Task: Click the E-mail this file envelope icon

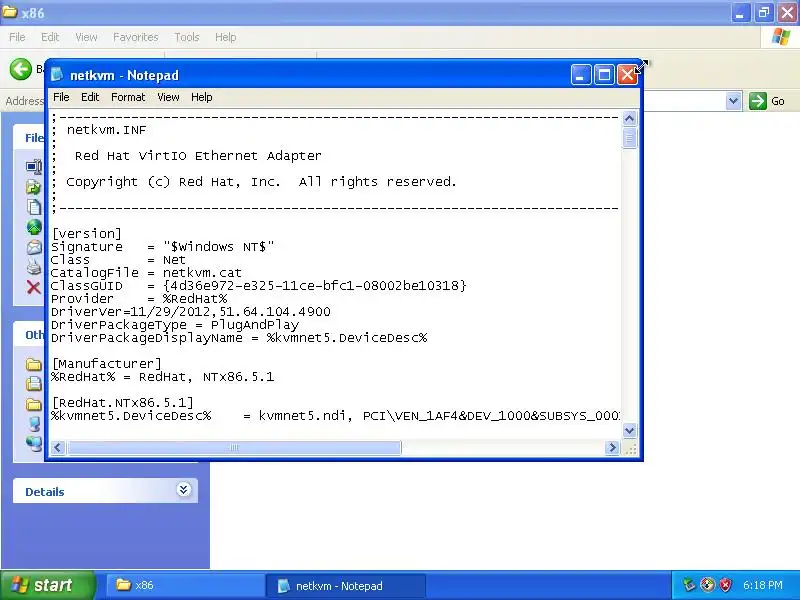Action: tap(34, 247)
